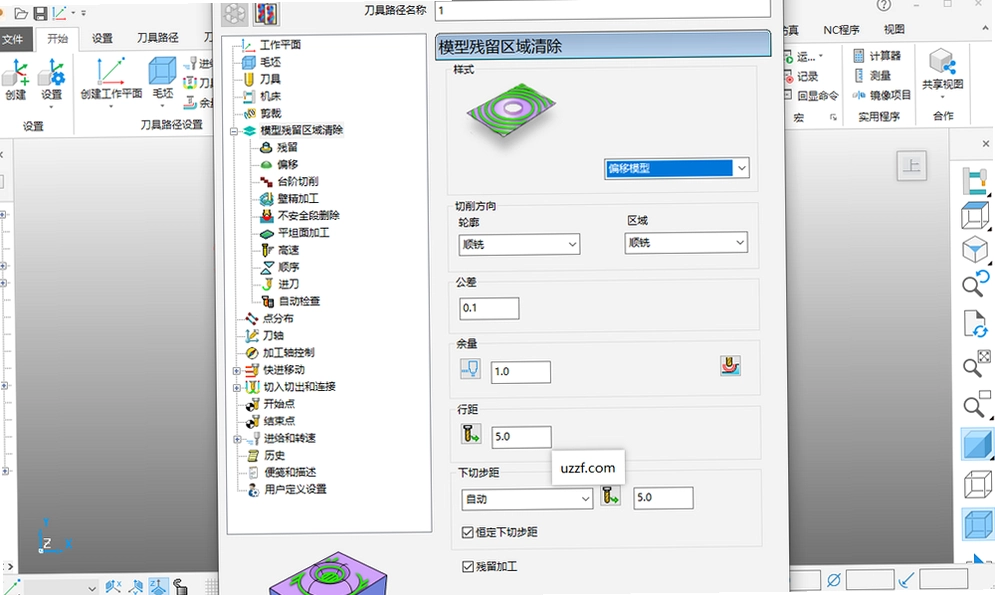Image resolution: width=995 pixels, height=595 pixels.
Task: Click the 创建工作平面 workplane icon
Action: pos(111,72)
